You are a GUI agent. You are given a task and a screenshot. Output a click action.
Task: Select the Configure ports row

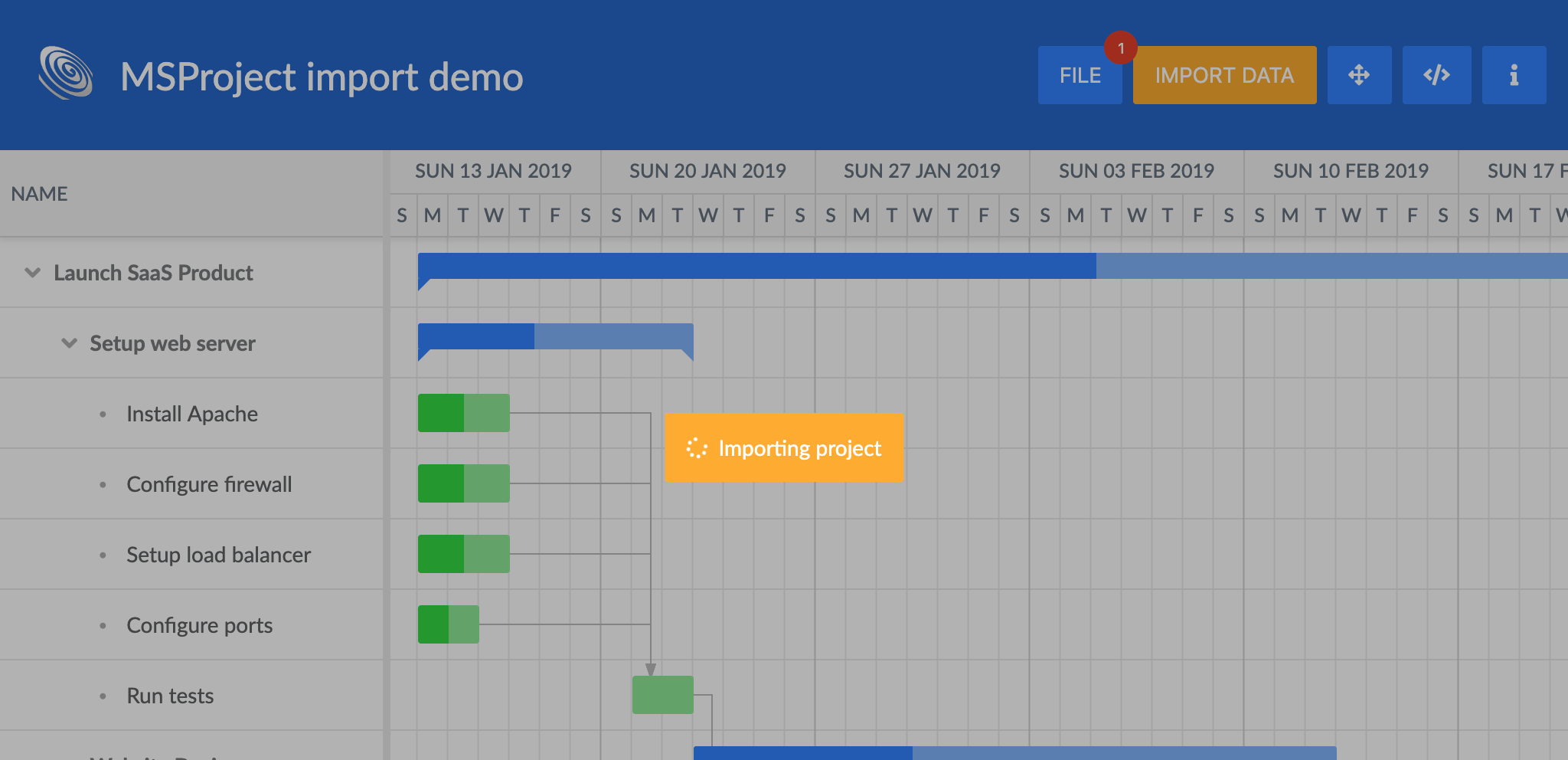[191, 625]
